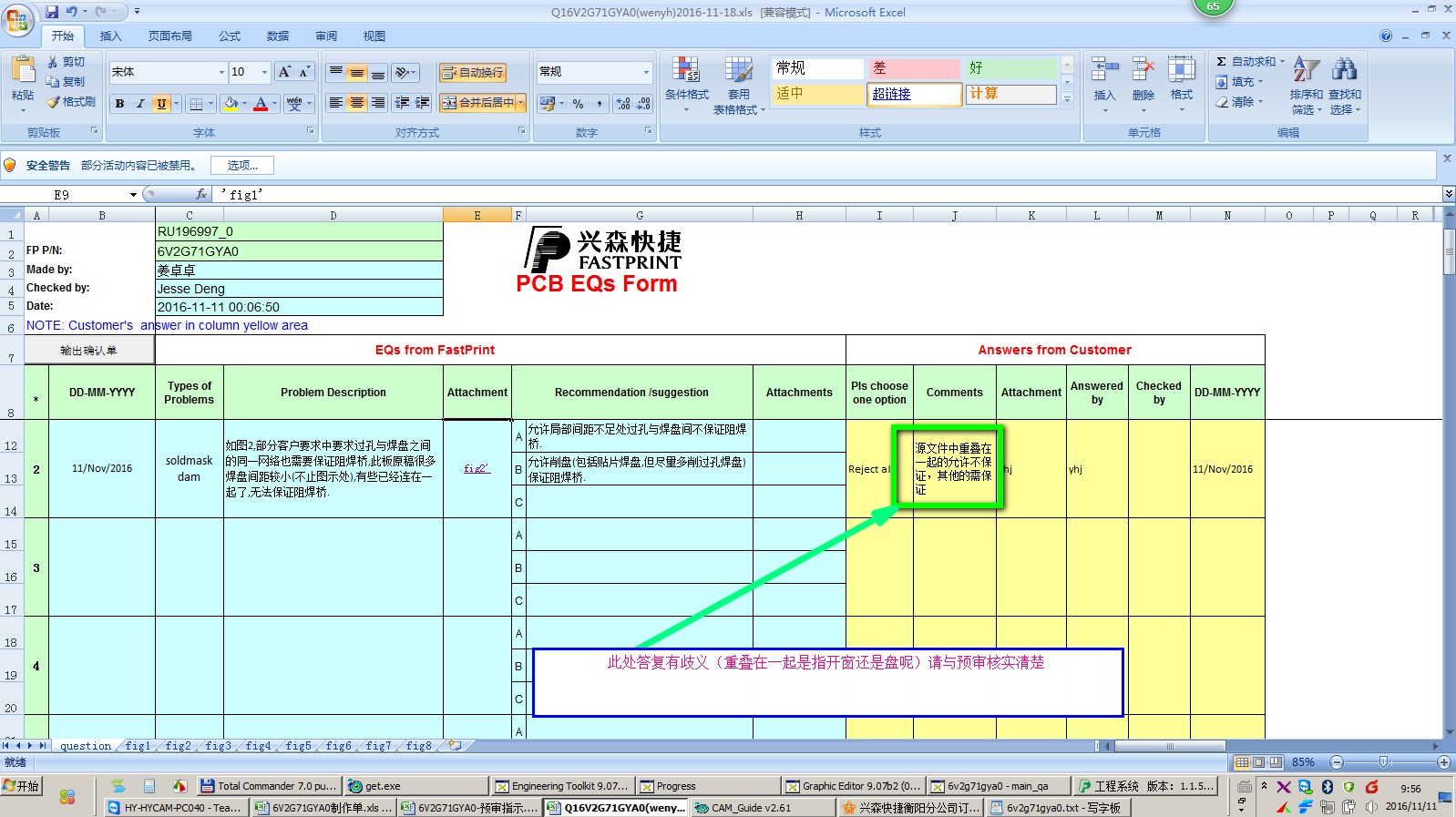The height and width of the screenshot is (817, 1456).
Task: Open the font color dropdown arrow
Action: [x=274, y=104]
